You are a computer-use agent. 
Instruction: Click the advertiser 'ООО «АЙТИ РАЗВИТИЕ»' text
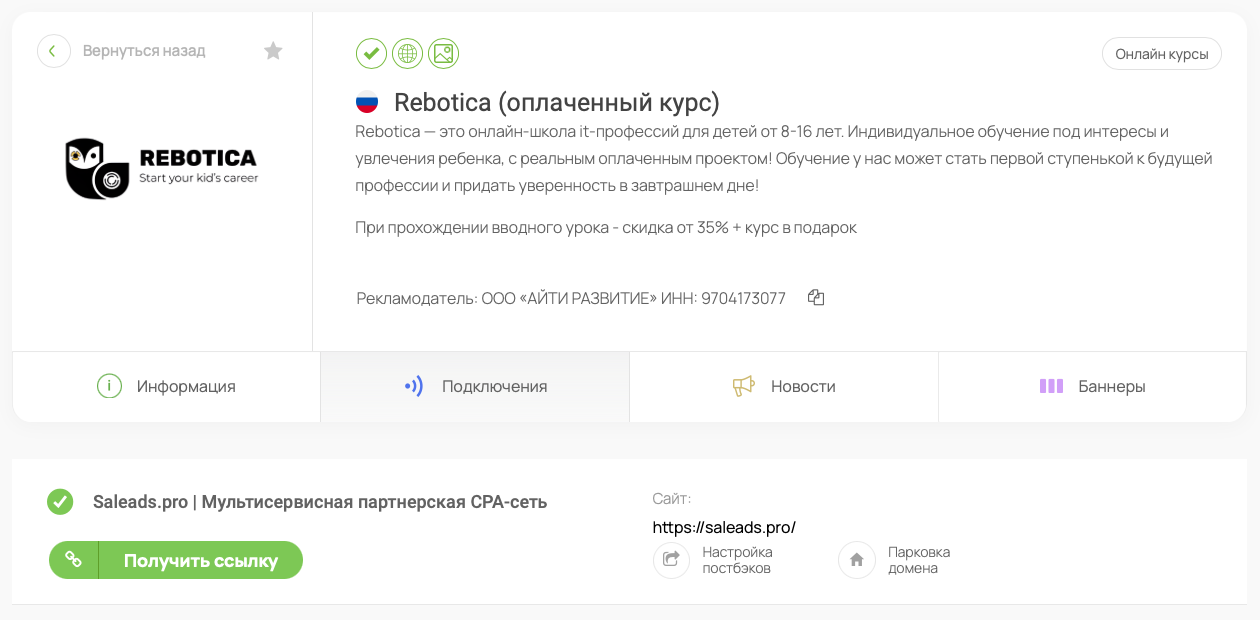point(569,298)
